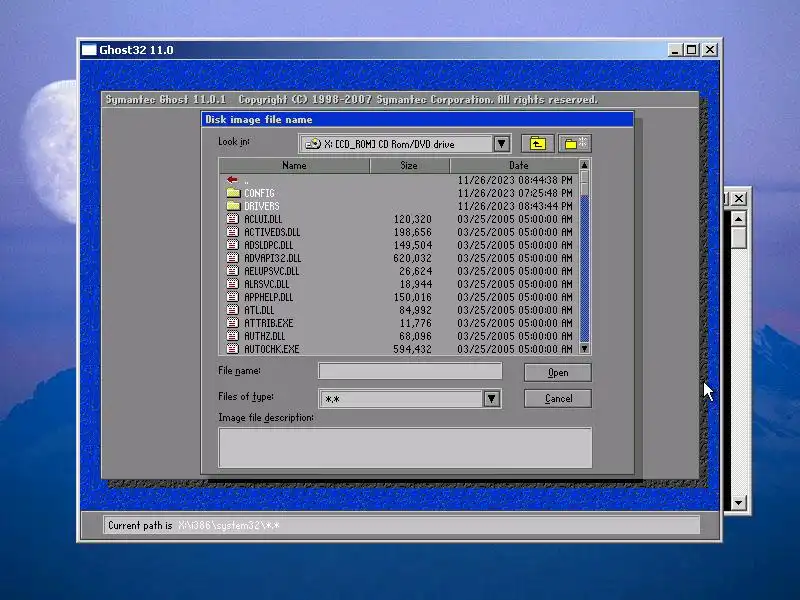
Task: Click the Ghost32 title bar window icon
Action: [89, 49]
